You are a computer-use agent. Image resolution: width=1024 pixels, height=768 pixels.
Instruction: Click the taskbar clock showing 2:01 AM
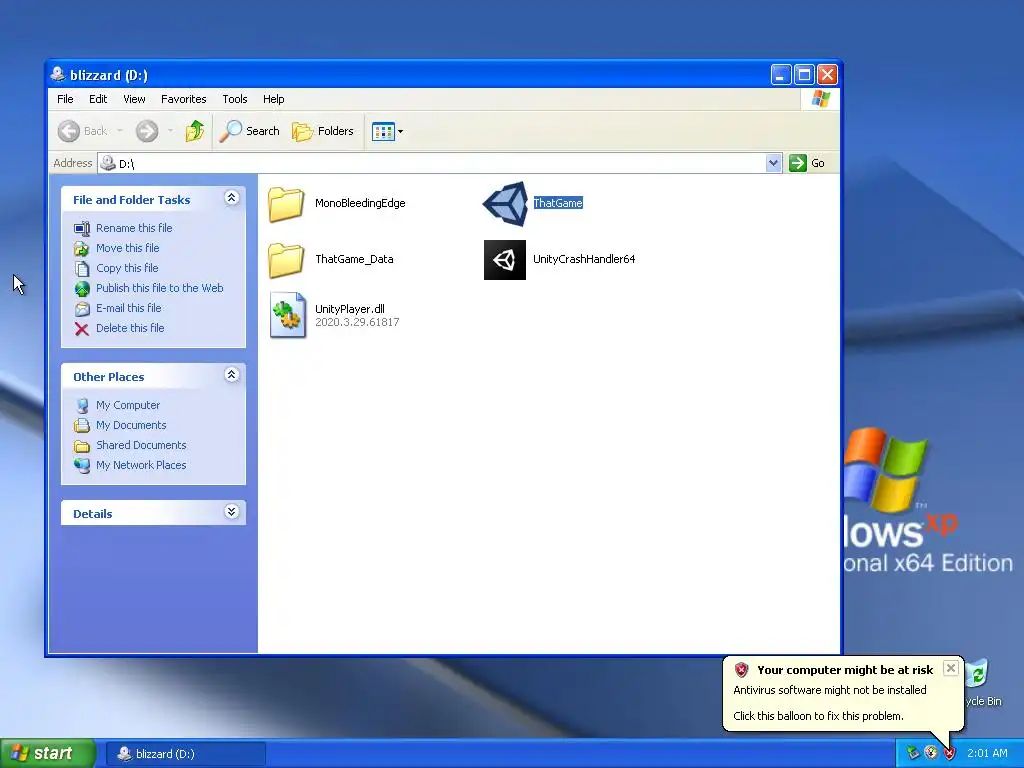pos(987,754)
